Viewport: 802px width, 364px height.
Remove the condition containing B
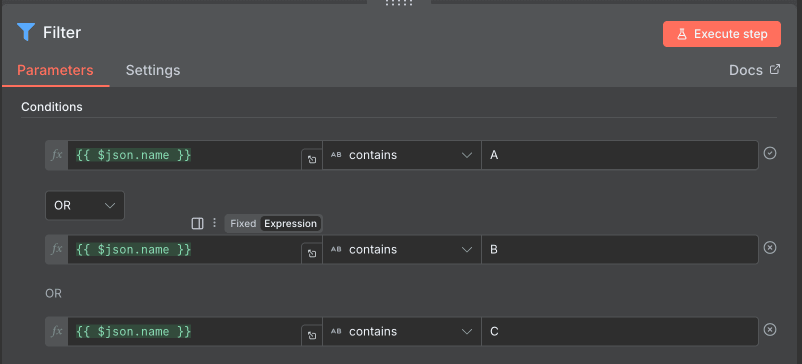(x=770, y=248)
